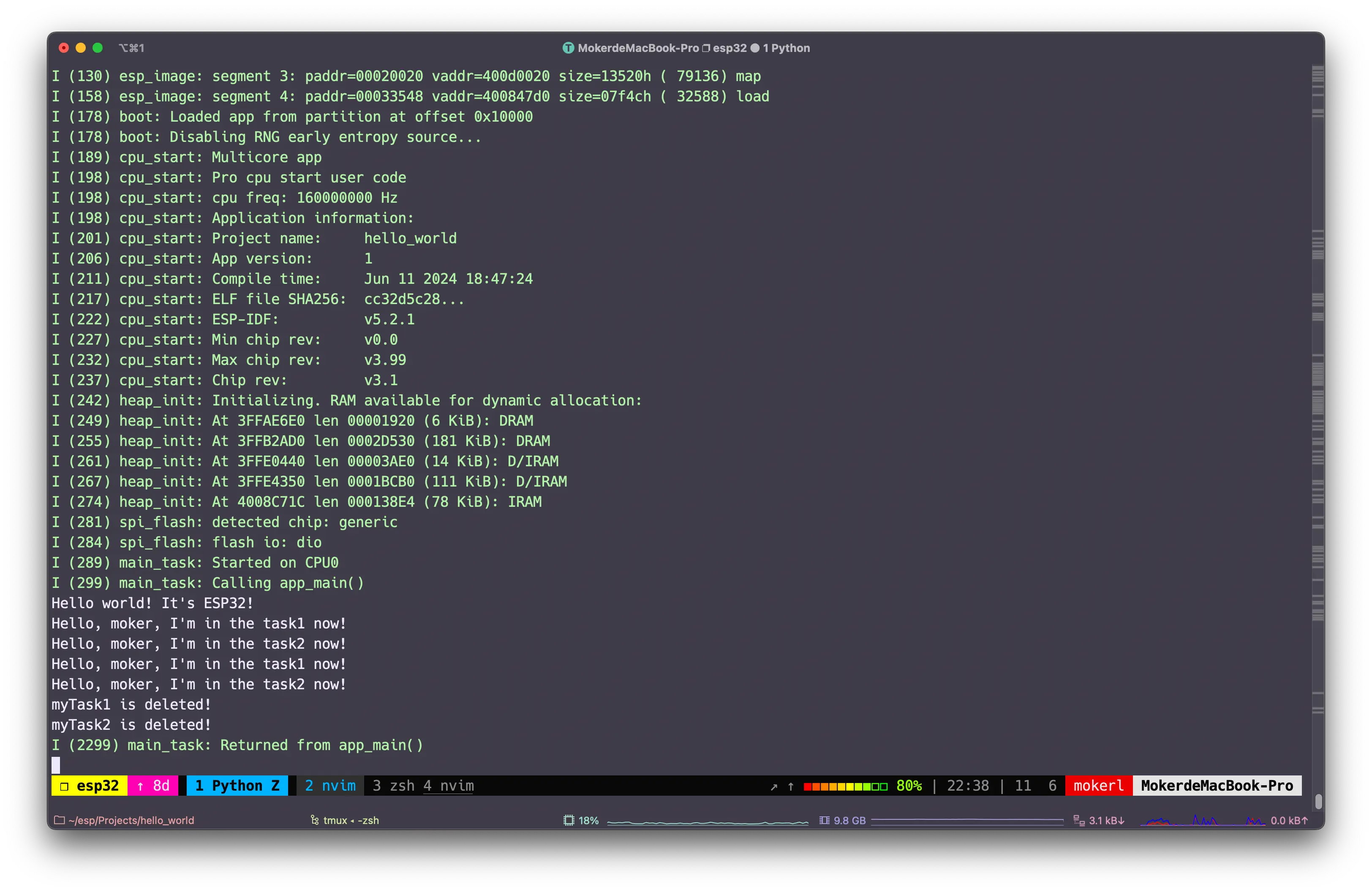Switch to tmux window 3 zsh
The height and width of the screenshot is (892, 1372).
tap(393, 786)
